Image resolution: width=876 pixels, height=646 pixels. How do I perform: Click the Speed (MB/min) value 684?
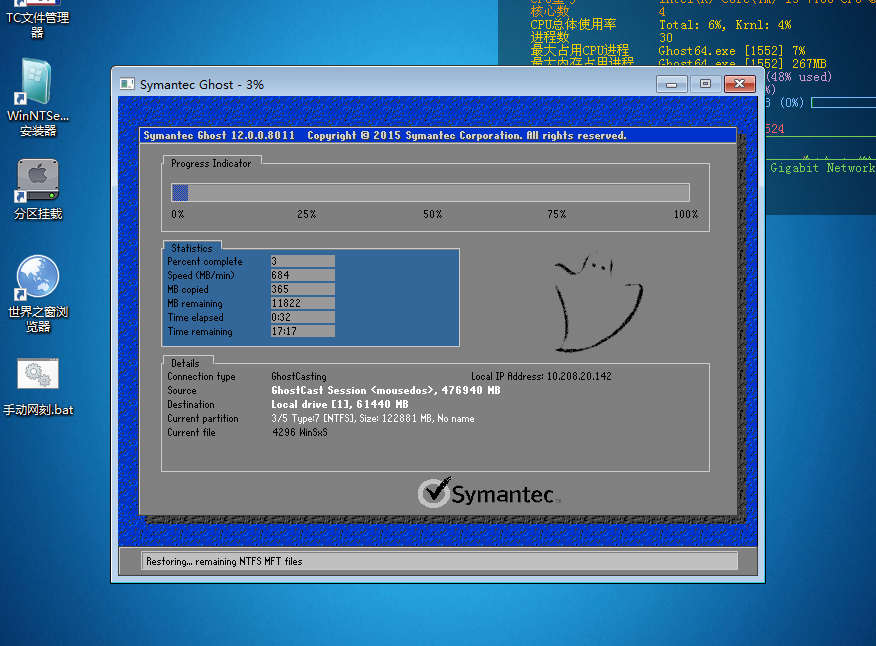(303, 275)
